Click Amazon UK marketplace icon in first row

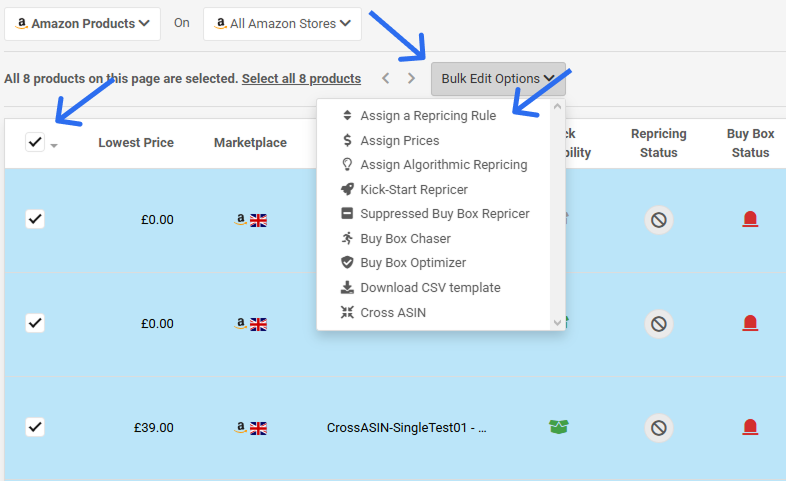[251, 220]
